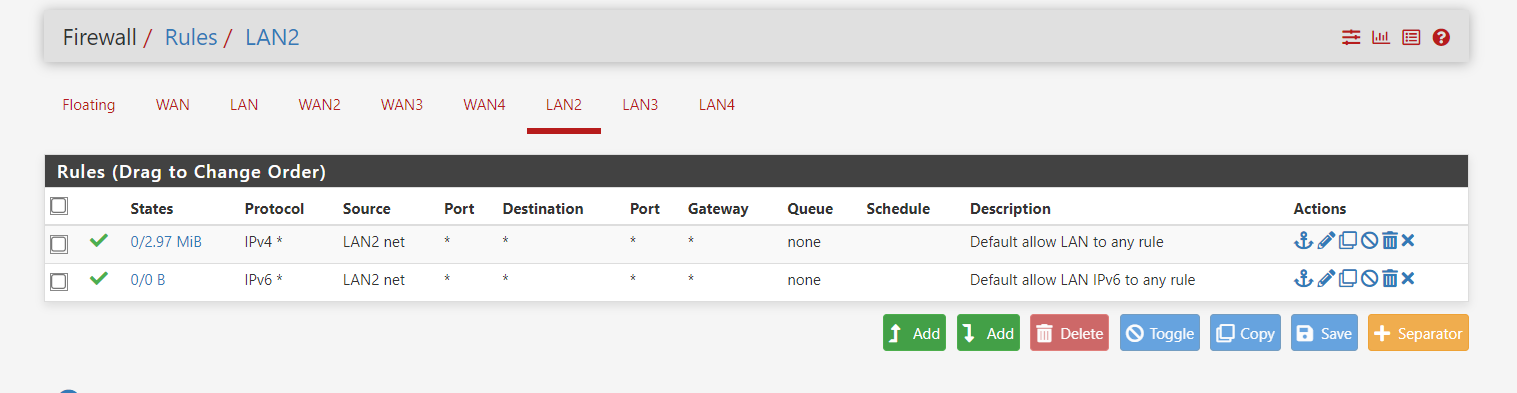Screen dimensions: 1517x393
Task: Open the LAN3 rules tab
Action: [x=640, y=104]
